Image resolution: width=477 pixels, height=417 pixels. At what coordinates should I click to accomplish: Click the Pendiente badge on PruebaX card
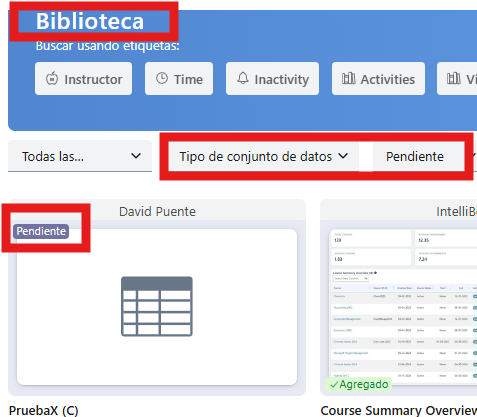[x=41, y=231]
